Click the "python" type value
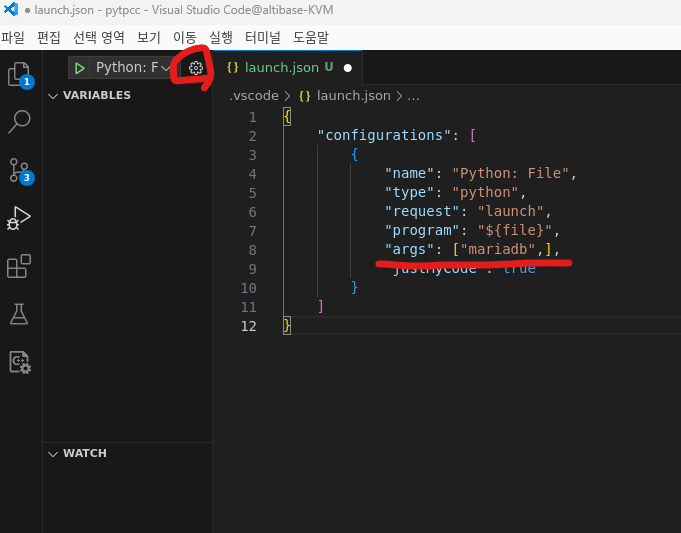The height and width of the screenshot is (533, 681). [485, 192]
